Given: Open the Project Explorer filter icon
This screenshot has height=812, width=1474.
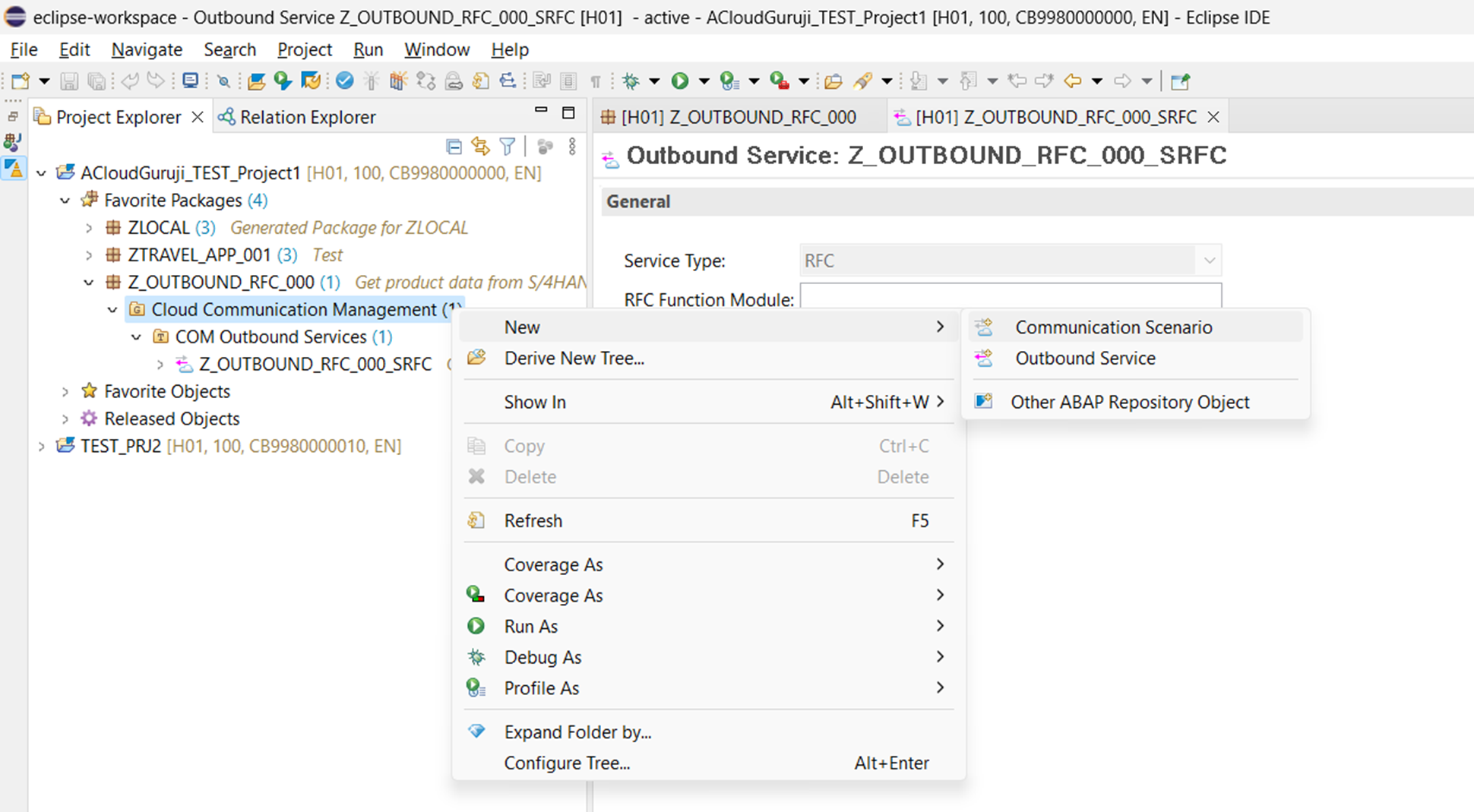Looking at the screenshot, I should [x=508, y=146].
